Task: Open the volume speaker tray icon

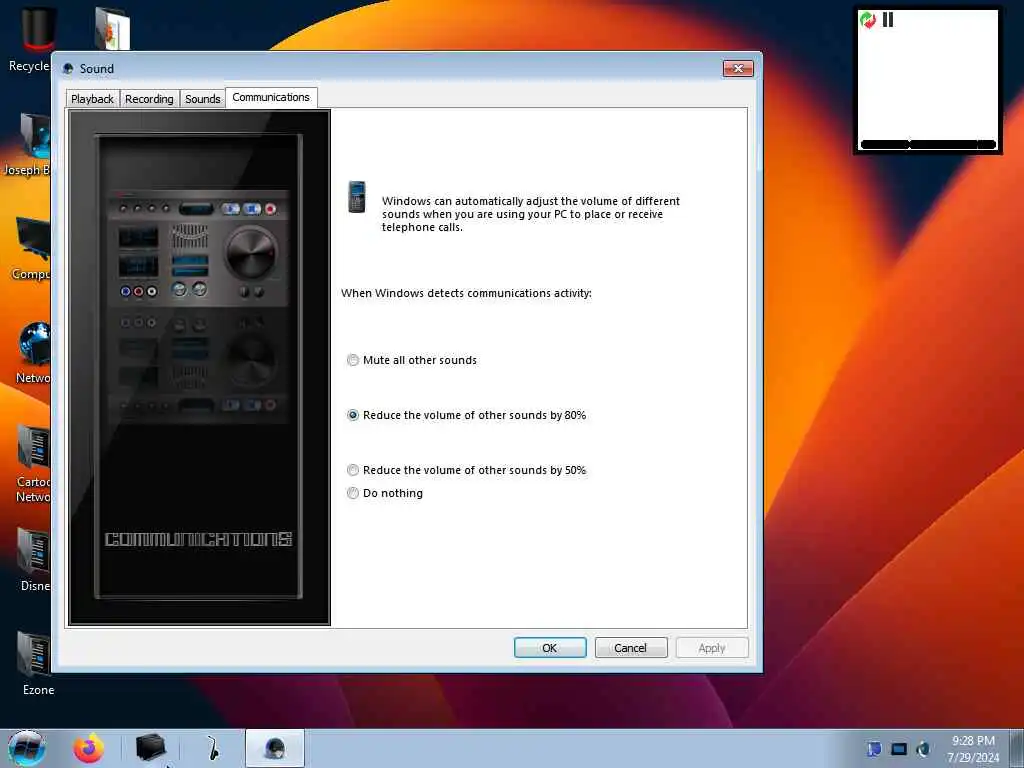Action: pyautogui.click(x=923, y=749)
